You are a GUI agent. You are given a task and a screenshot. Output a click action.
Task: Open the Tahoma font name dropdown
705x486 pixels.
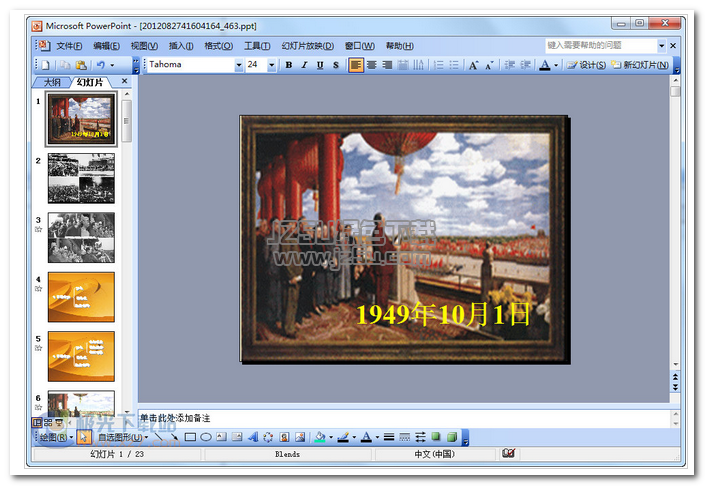coord(239,65)
